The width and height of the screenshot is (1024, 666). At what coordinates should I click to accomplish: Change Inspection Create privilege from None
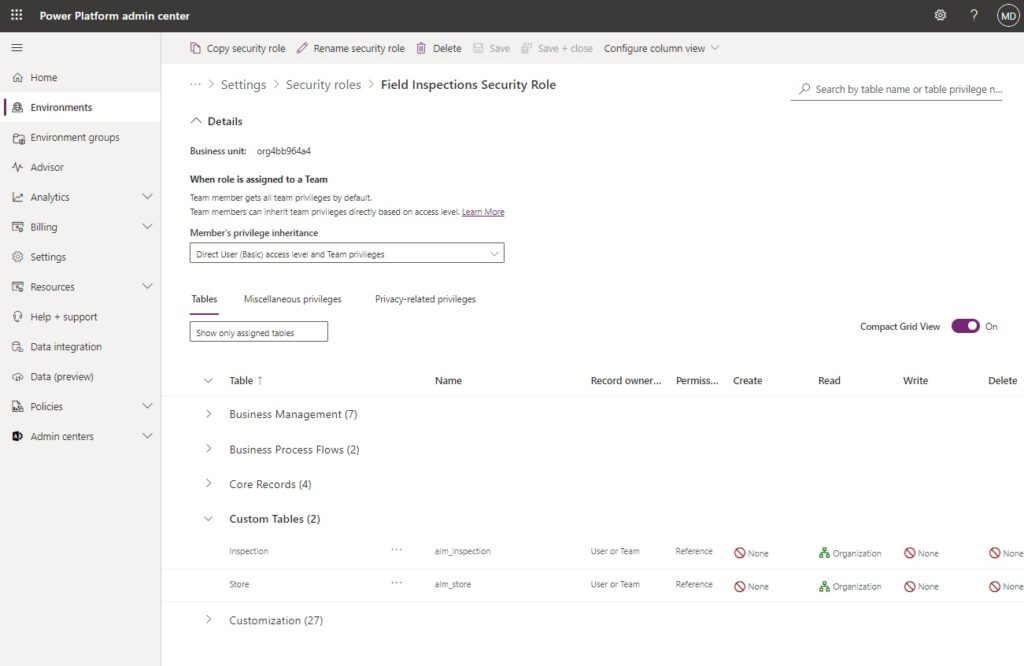click(x=751, y=553)
